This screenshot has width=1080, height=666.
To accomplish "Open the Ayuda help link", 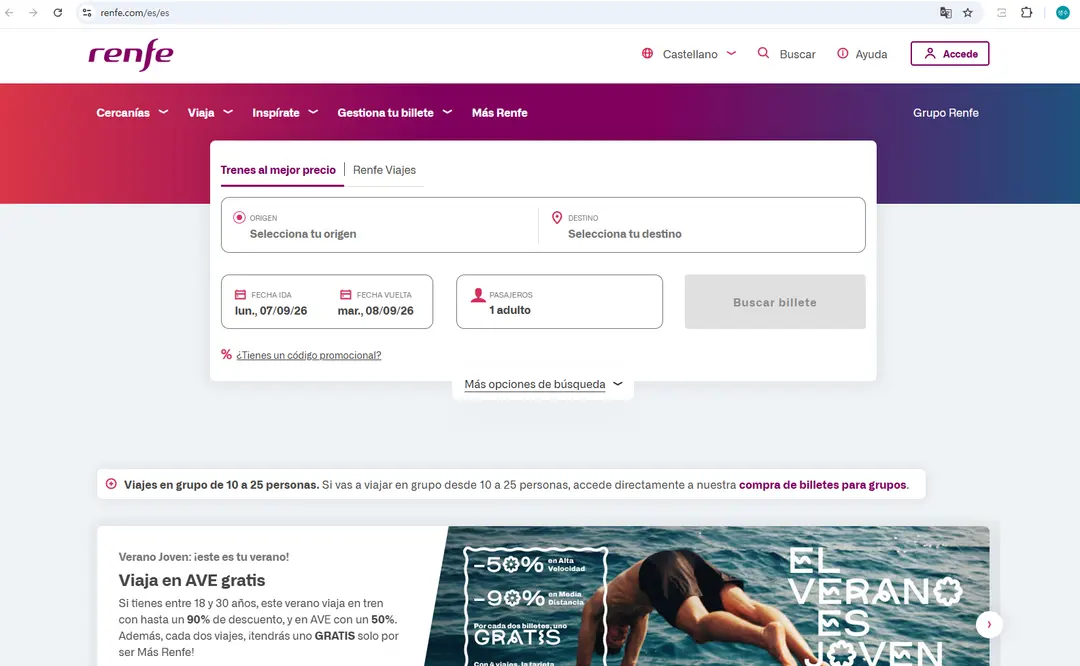I will coord(871,54).
